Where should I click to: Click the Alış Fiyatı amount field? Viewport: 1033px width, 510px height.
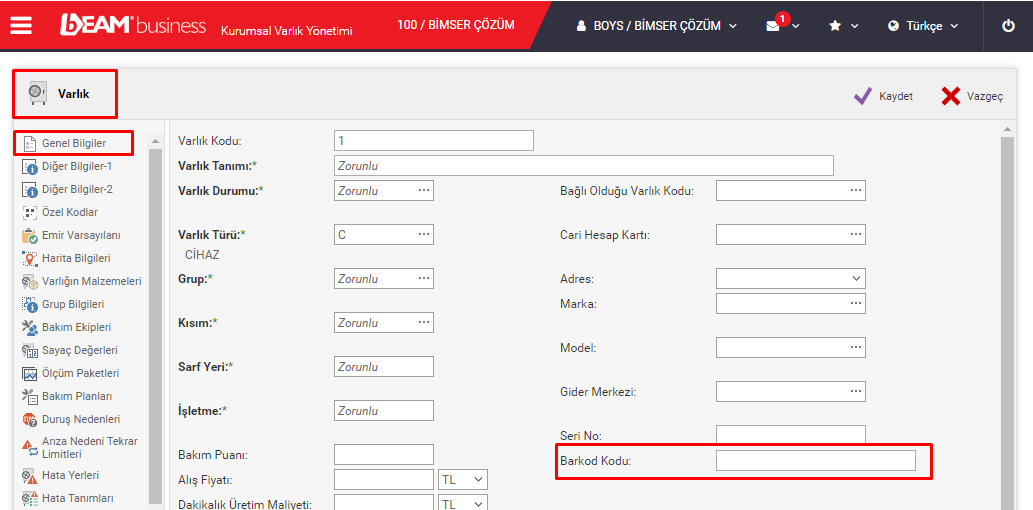coord(383,480)
